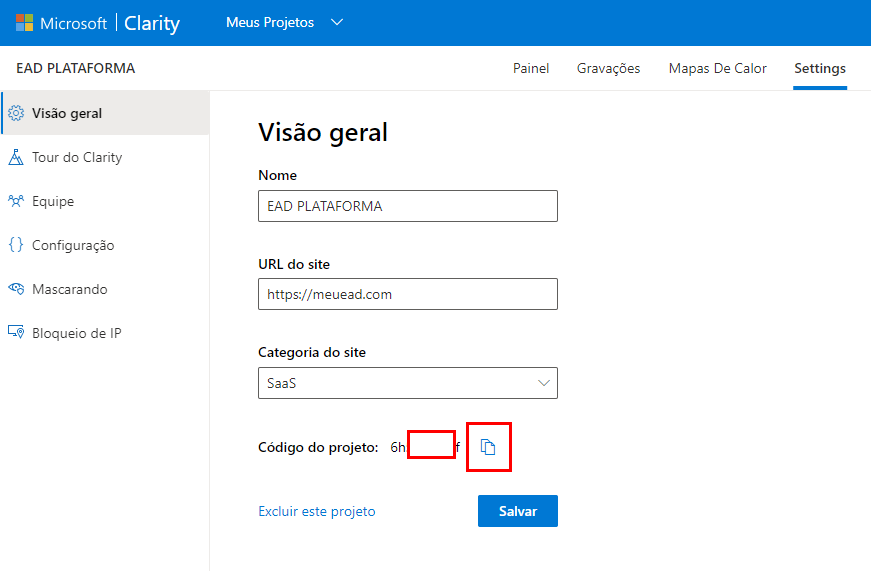Click the Clarity brand name in header
This screenshot has width=871, height=571.
click(x=152, y=23)
